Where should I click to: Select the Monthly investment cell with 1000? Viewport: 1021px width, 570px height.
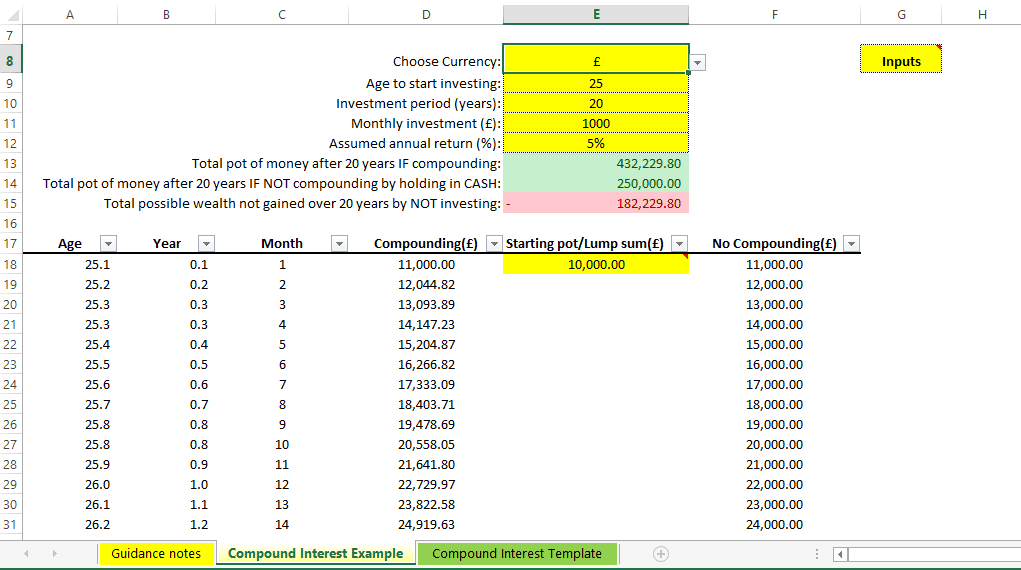596,123
